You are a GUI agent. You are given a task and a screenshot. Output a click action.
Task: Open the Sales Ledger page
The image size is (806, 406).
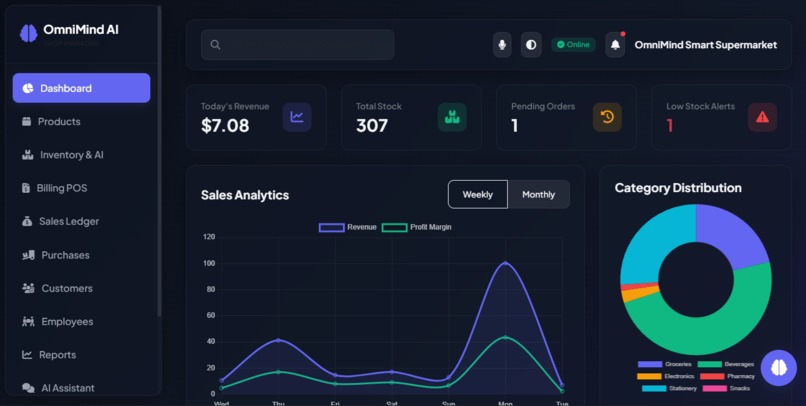[x=81, y=222]
